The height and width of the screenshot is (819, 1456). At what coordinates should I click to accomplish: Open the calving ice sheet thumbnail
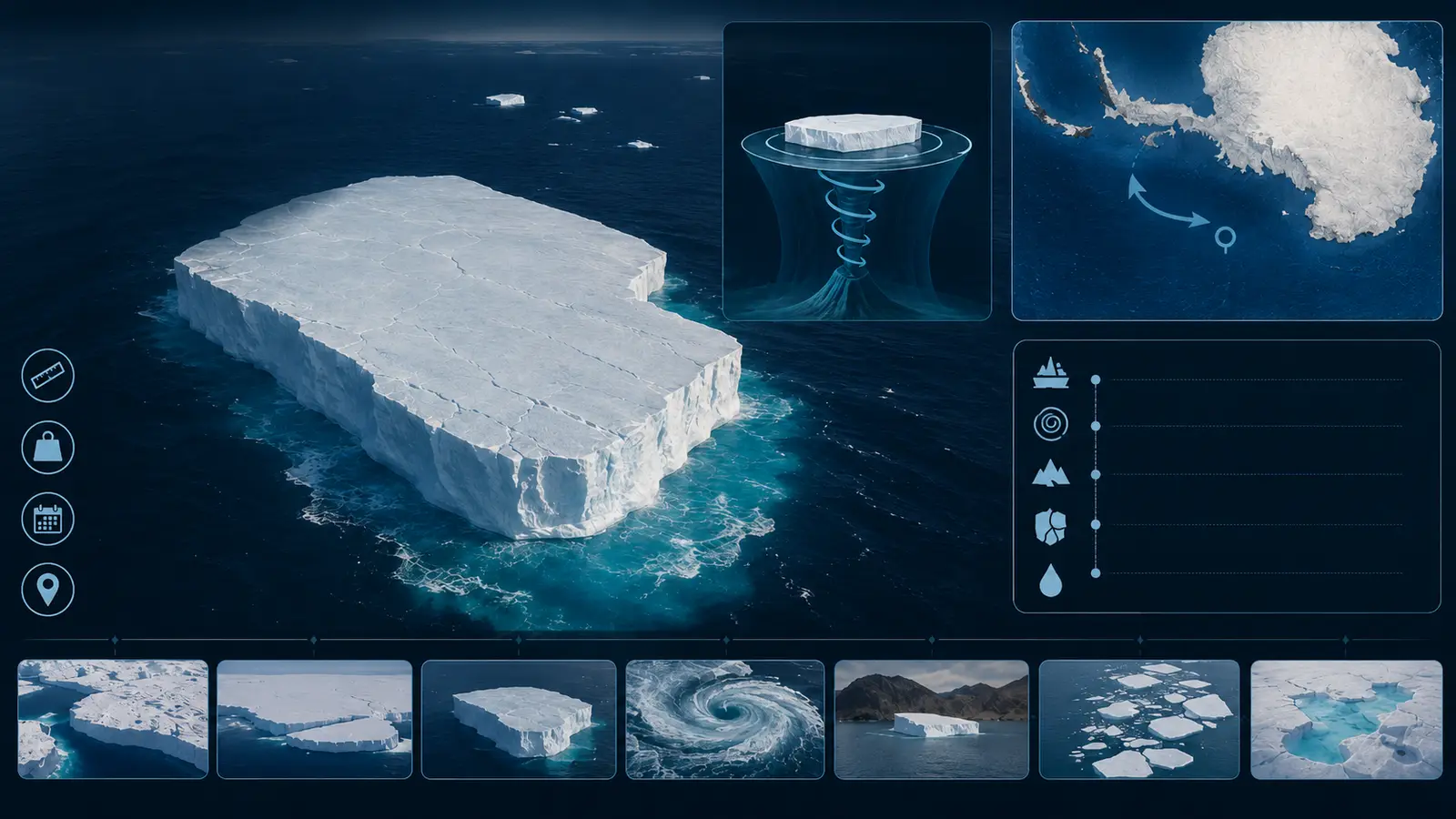(315, 719)
